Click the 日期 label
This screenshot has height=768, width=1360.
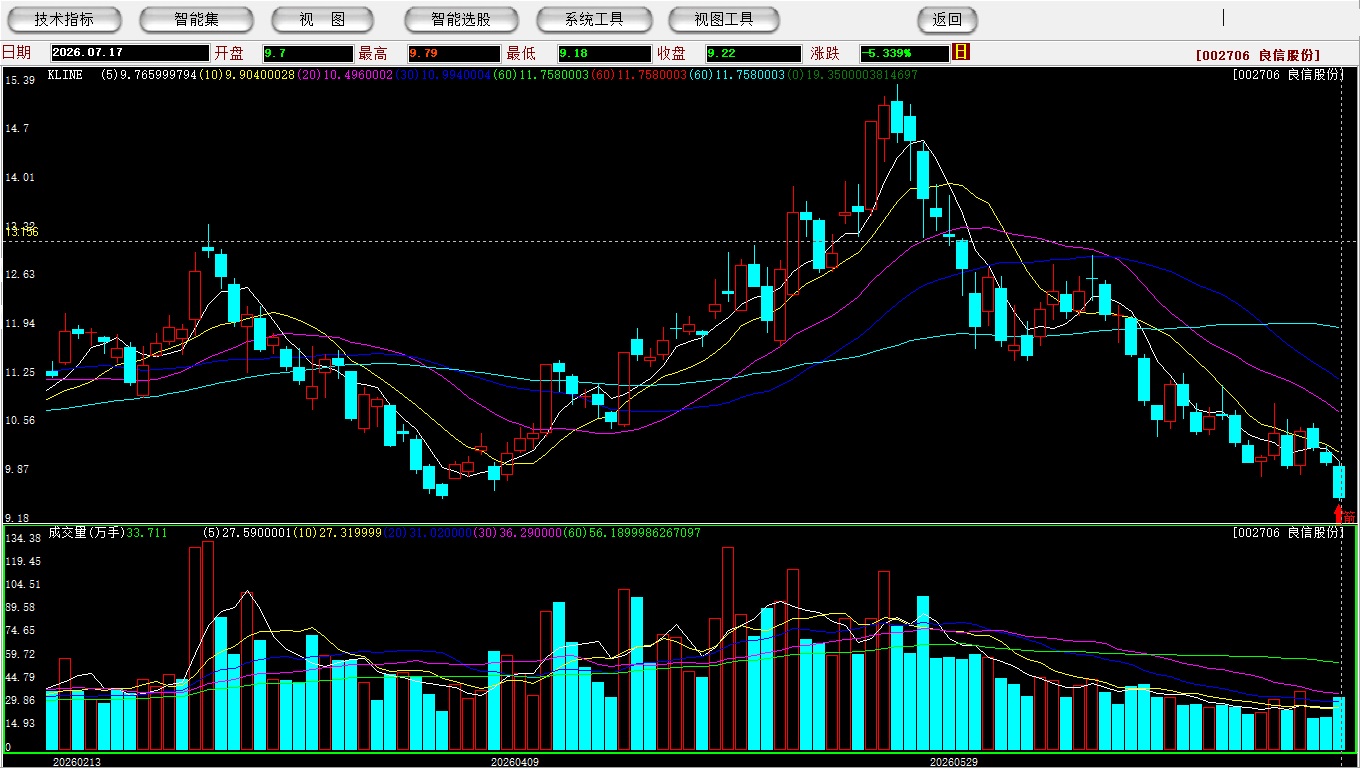point(17,53)
